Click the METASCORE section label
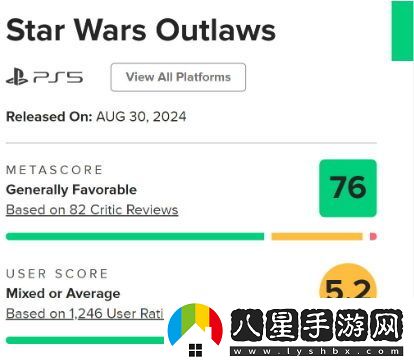 pos(54,170)
